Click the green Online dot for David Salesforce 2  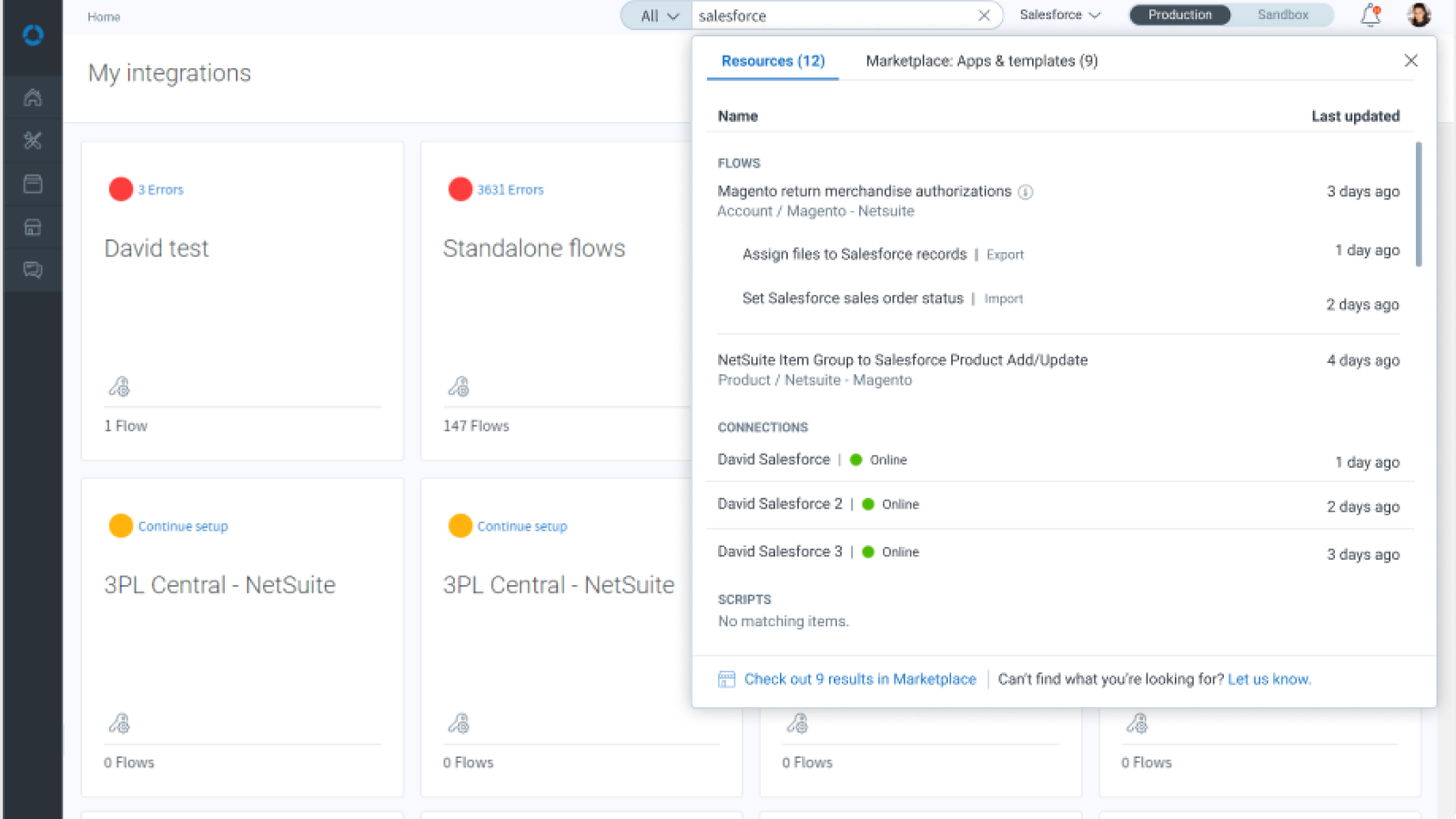[868, 504]
